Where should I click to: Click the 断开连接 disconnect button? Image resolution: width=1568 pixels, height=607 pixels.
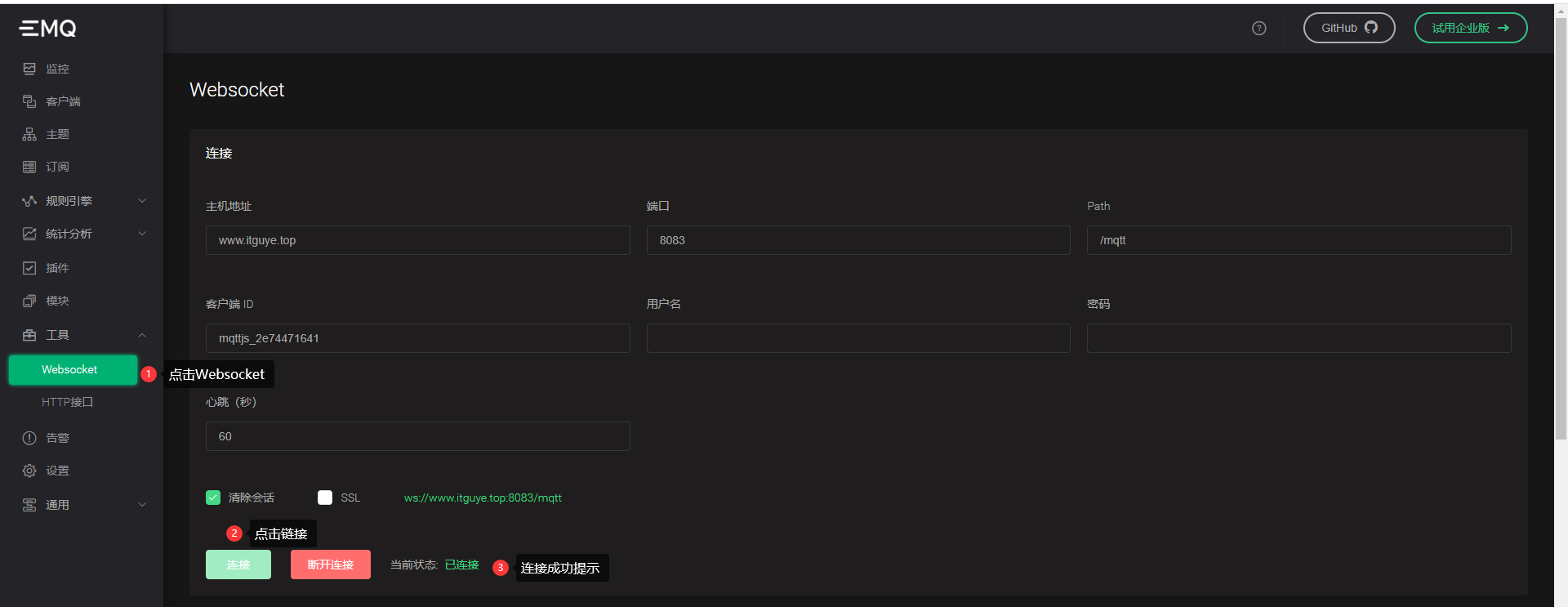pos(331,565)
